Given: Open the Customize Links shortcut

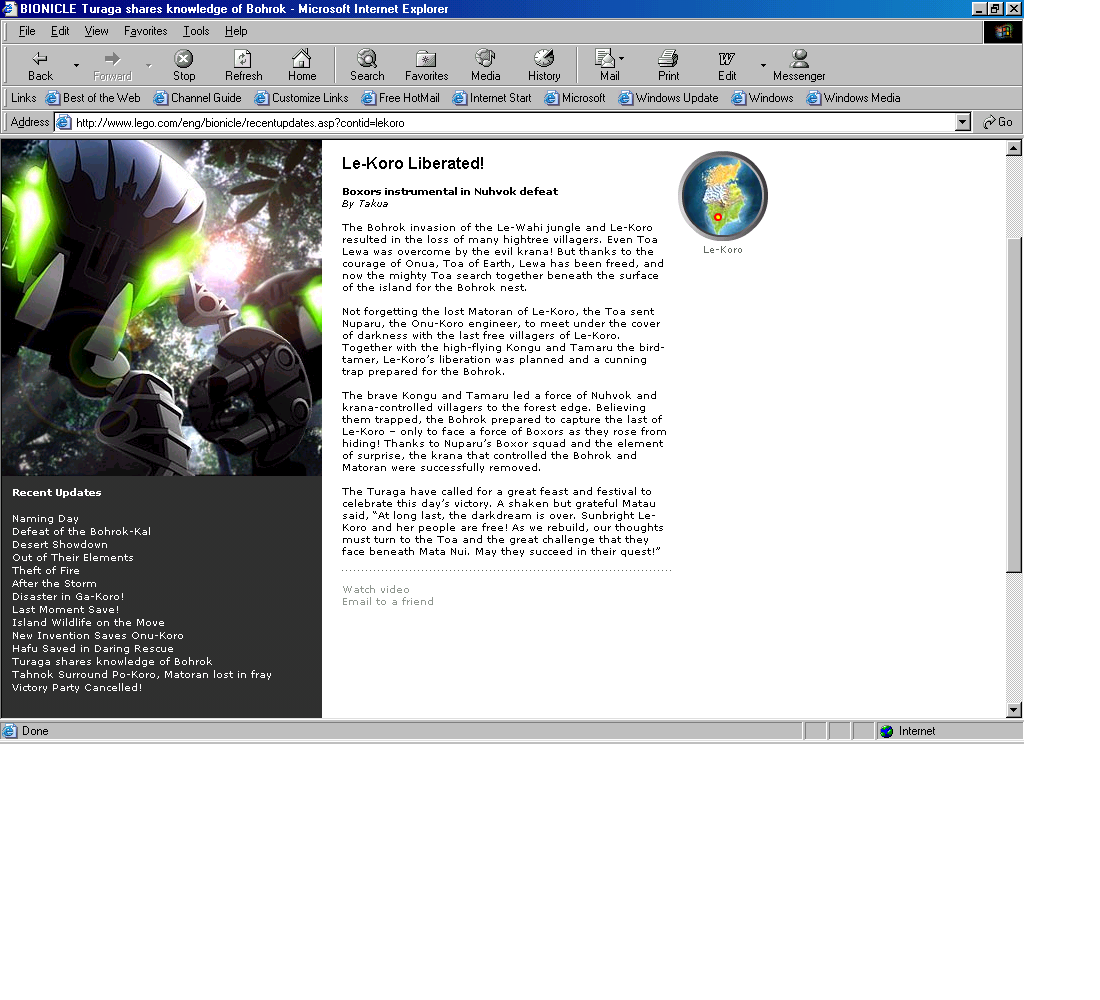Looking at the screenshot, I should pos(302,98).
